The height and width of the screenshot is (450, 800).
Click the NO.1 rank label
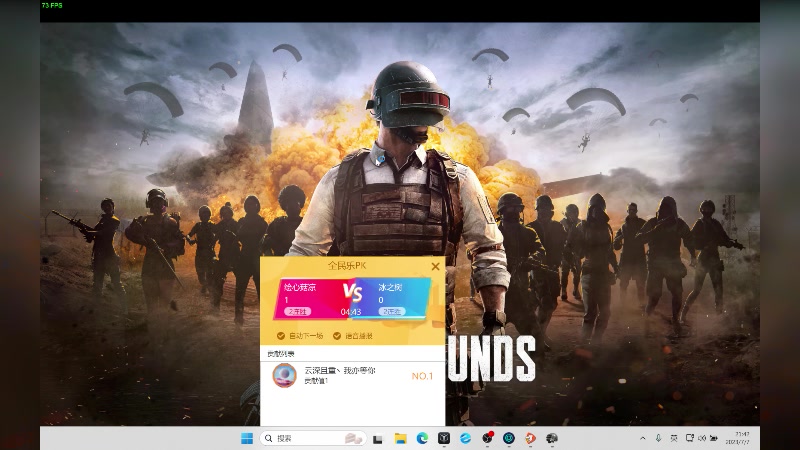coord(422,376)
